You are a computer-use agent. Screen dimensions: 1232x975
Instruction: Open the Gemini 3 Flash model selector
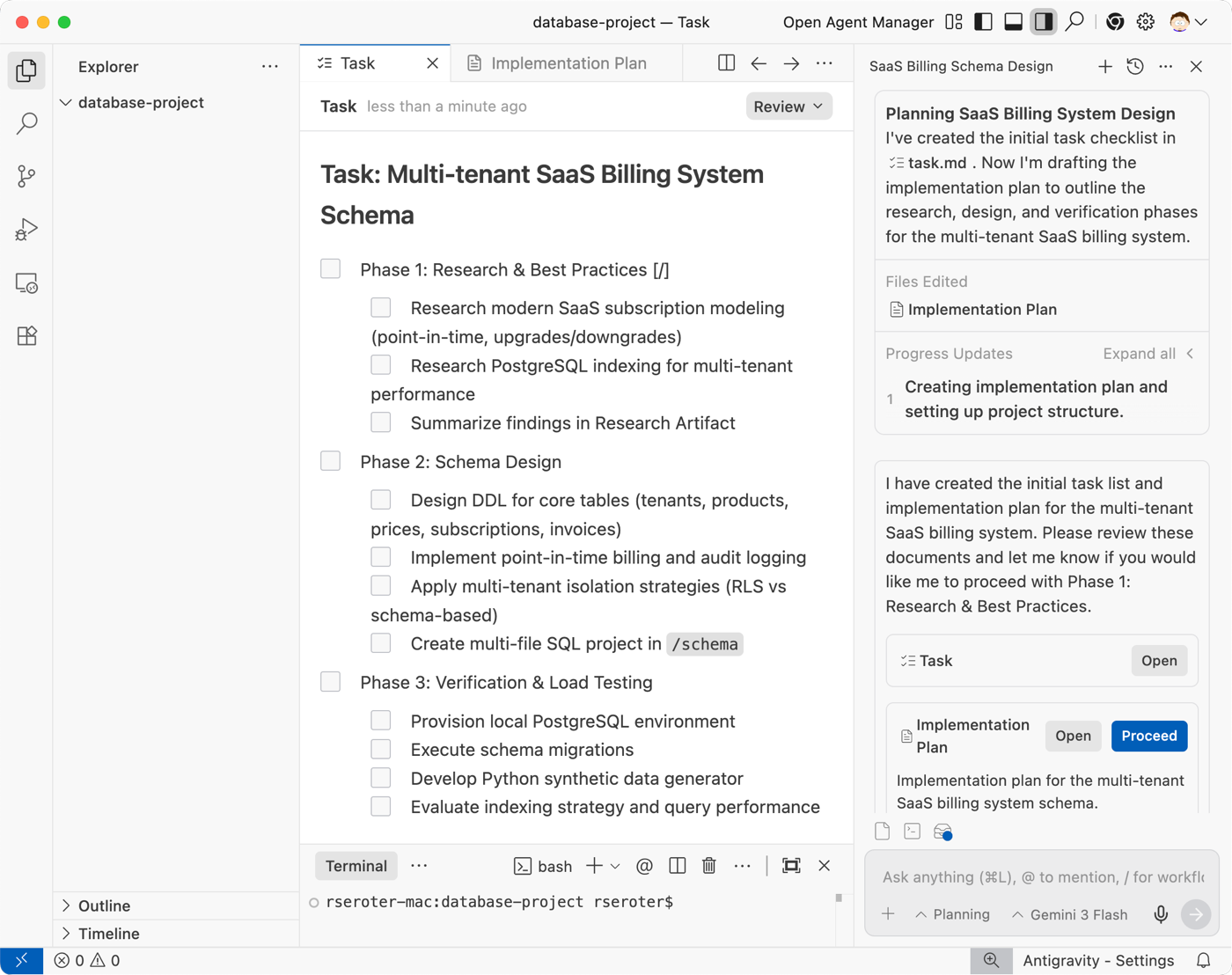click(x=1069, y=914)
